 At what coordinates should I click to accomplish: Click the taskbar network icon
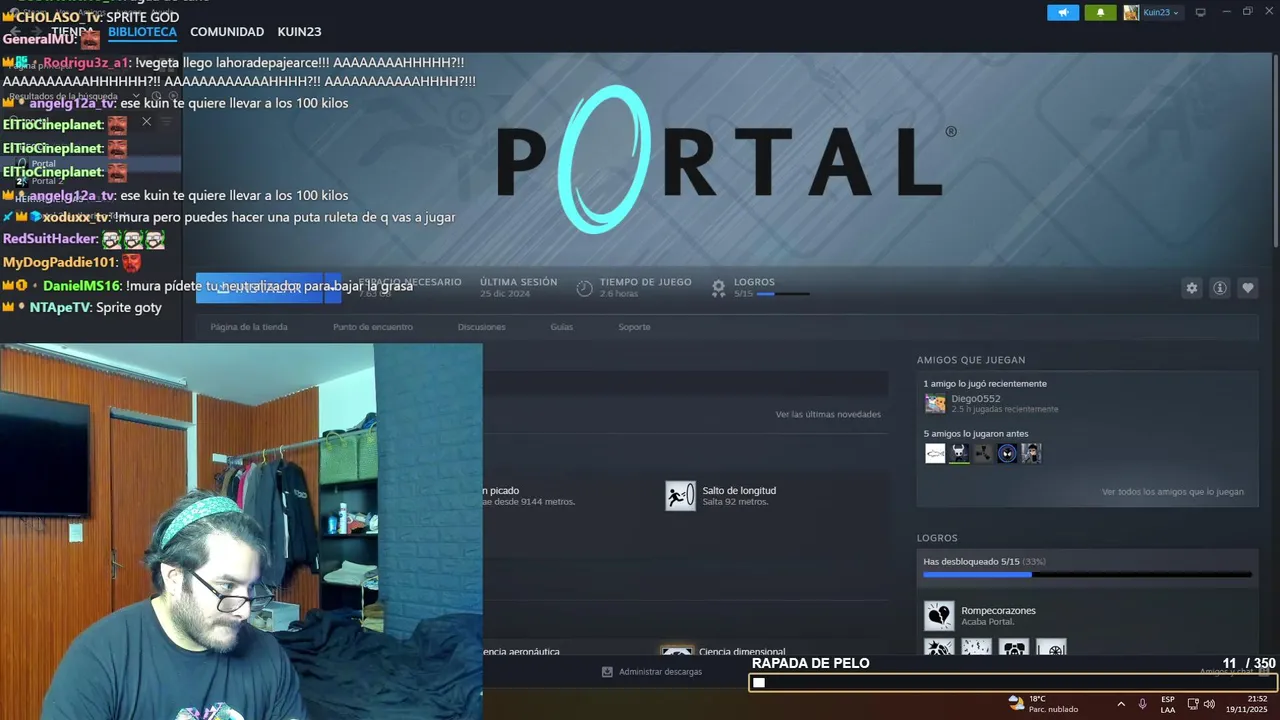pyautogui.click(x=1193, y=704)
